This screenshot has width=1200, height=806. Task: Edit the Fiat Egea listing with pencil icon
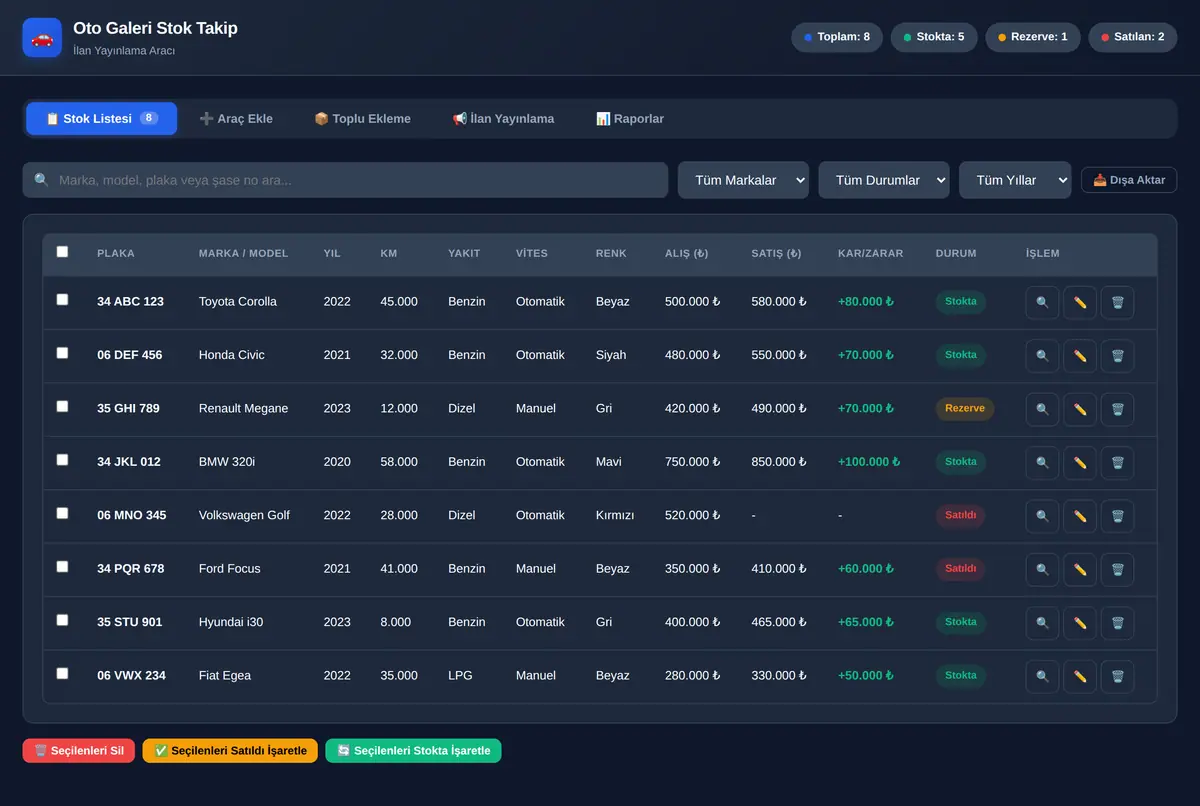tap(1080, 676)
